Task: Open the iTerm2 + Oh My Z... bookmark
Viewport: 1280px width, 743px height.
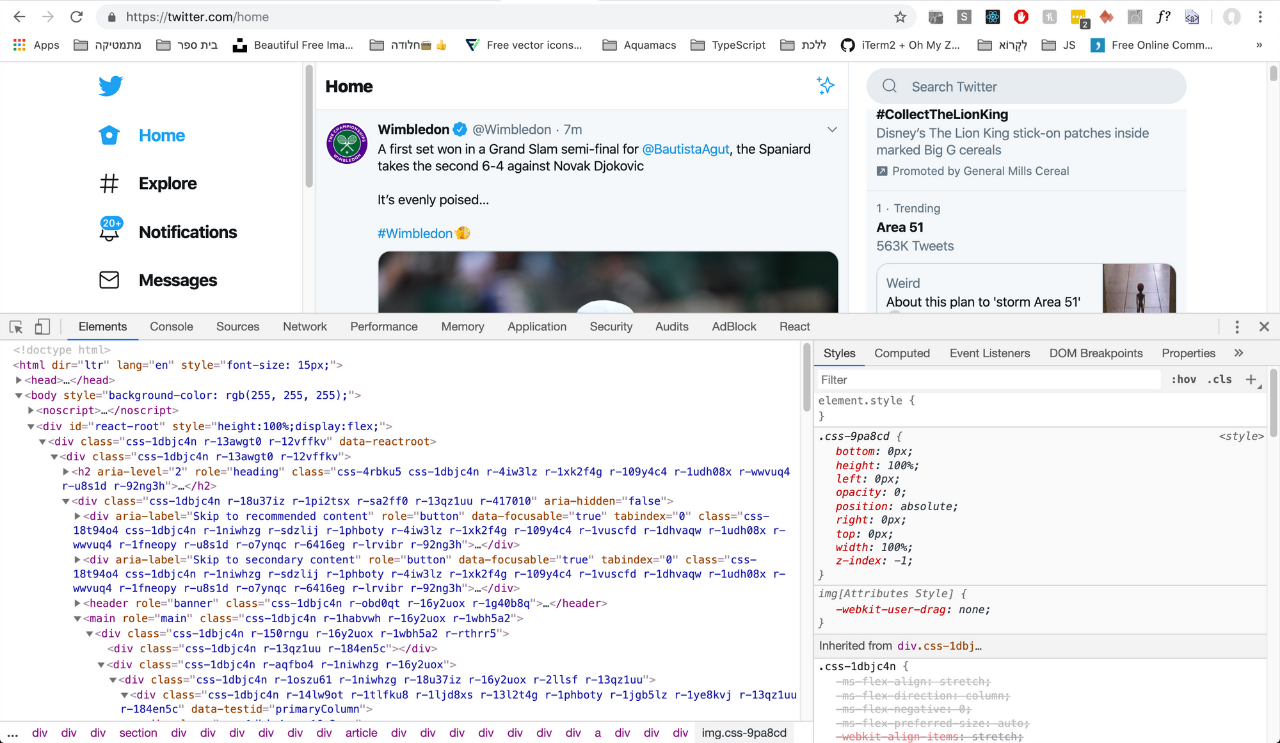Action: (x=900, y=45)
